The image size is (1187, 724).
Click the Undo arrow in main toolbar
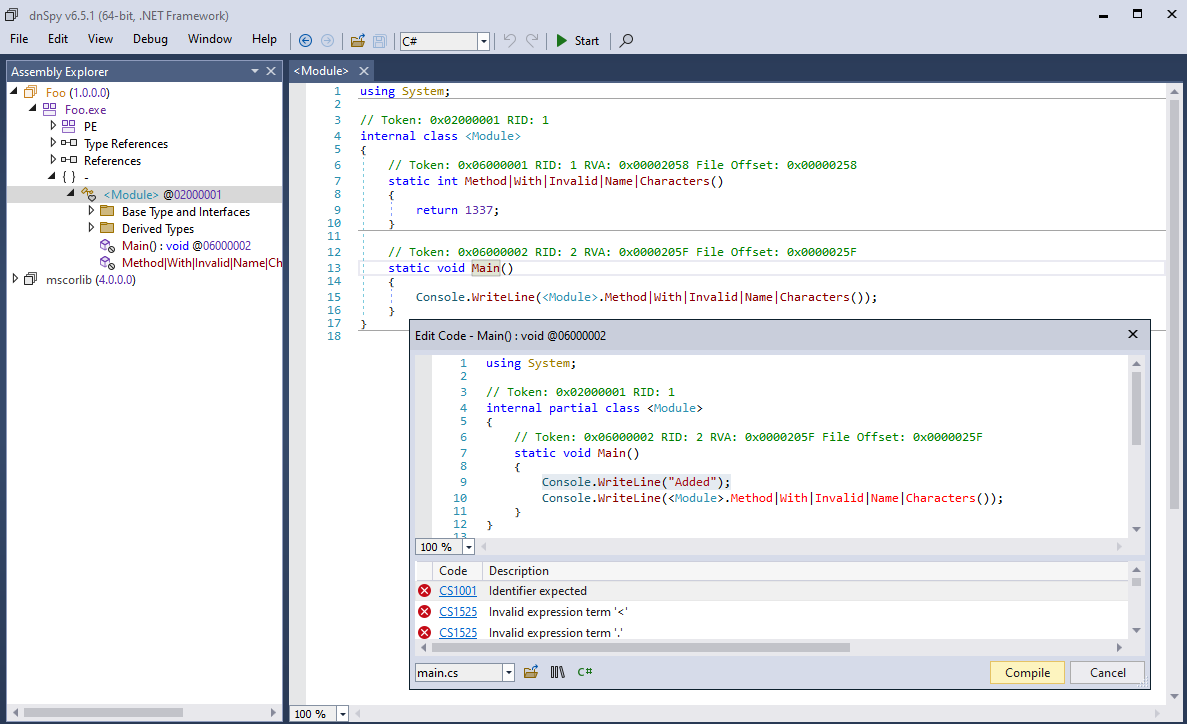coord(510,41)
